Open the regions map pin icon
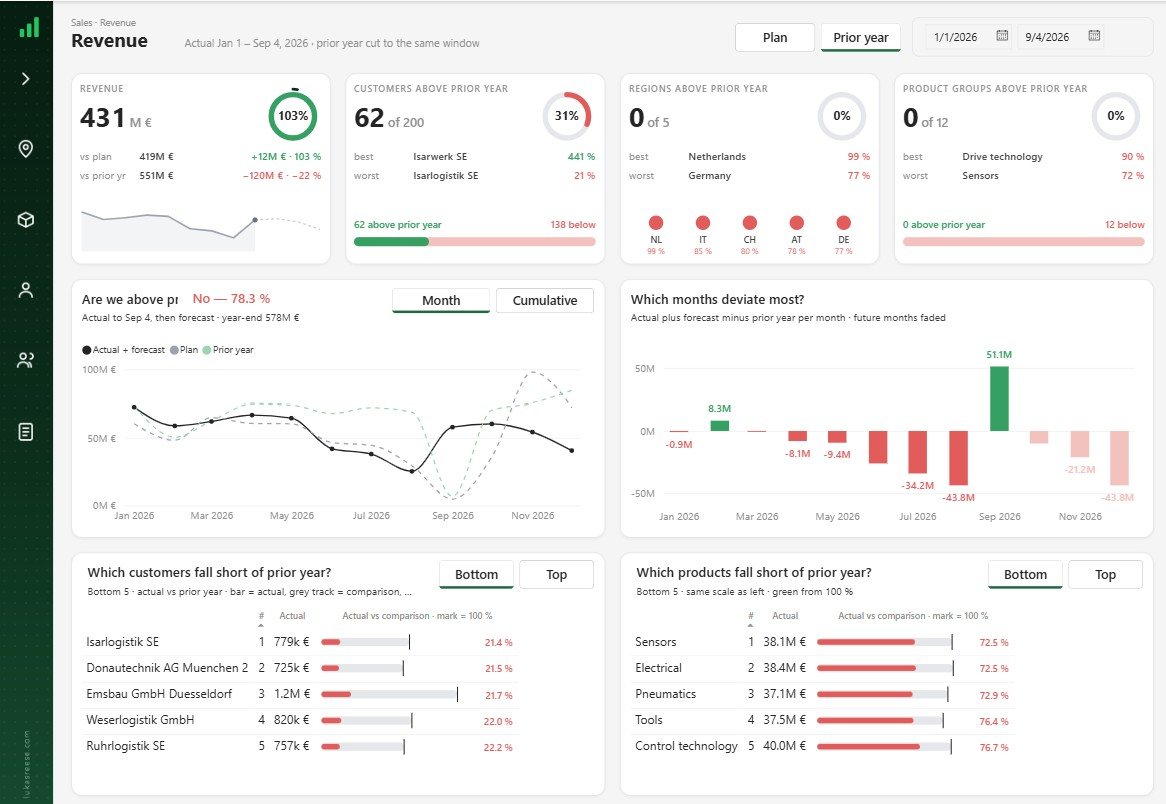The height and width of the screenshot is (804, 1166). [26, 149]
